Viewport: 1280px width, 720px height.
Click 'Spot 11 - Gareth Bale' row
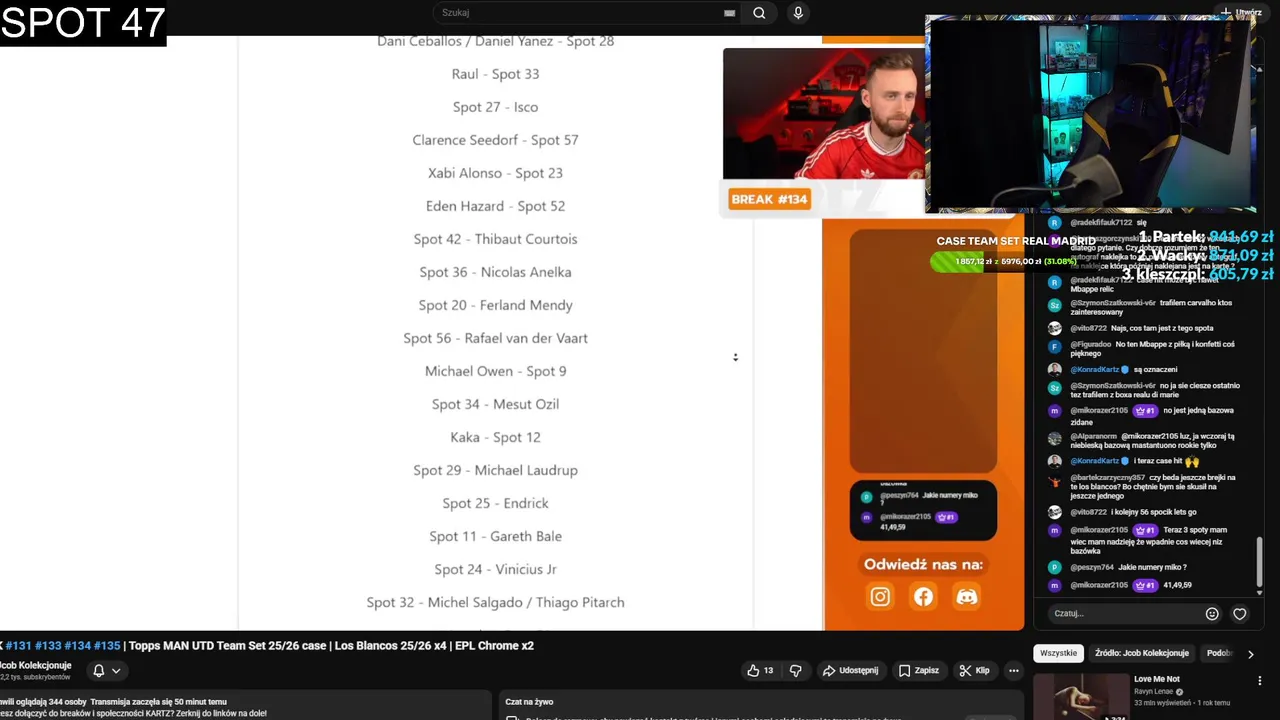click(x=495, y=536)
